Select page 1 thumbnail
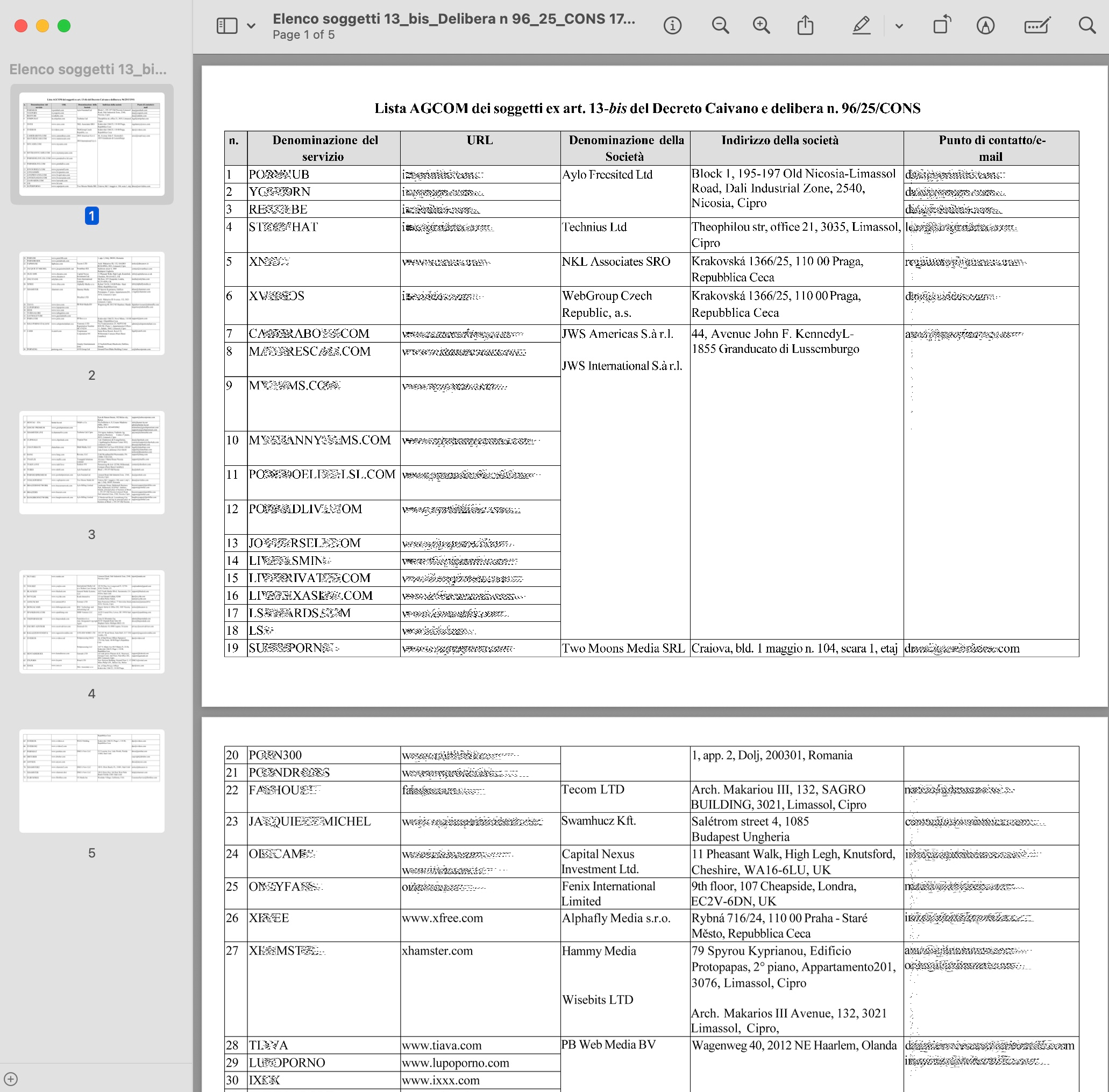1109x1092 pixels. point(92,145)
